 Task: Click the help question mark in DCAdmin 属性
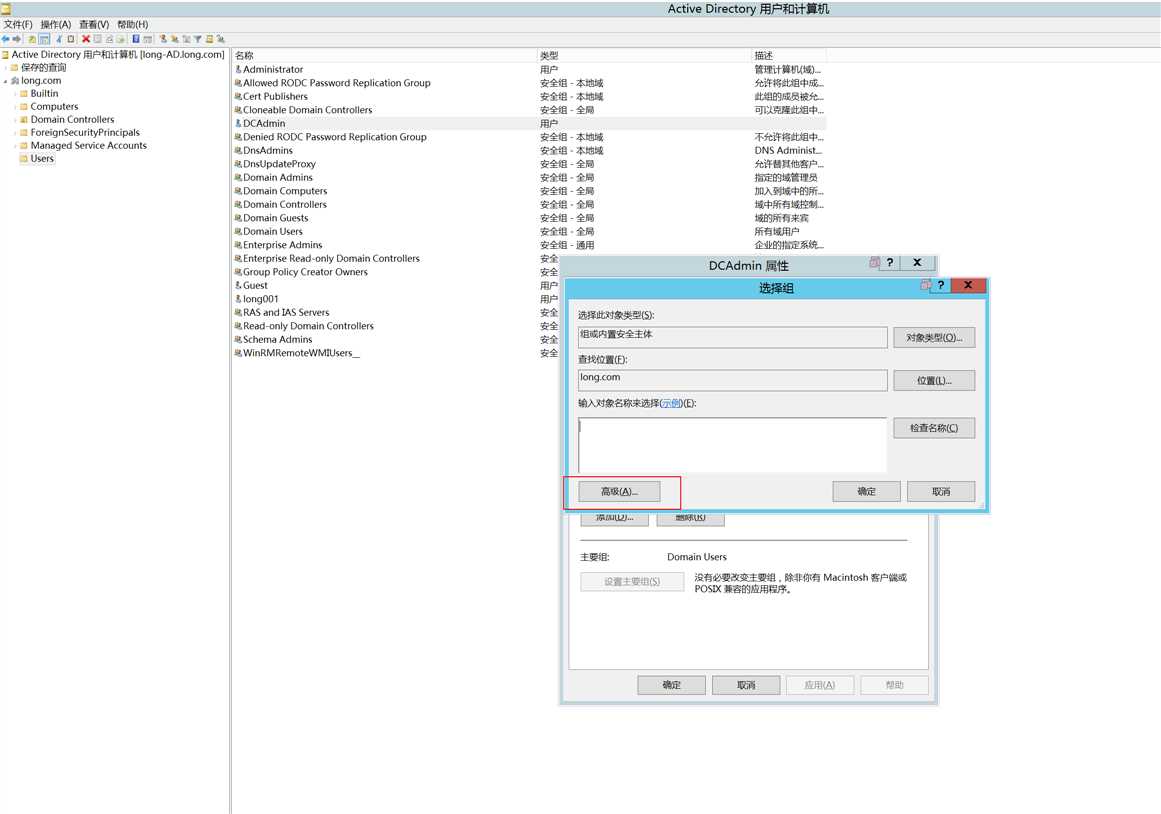(890, 262)
